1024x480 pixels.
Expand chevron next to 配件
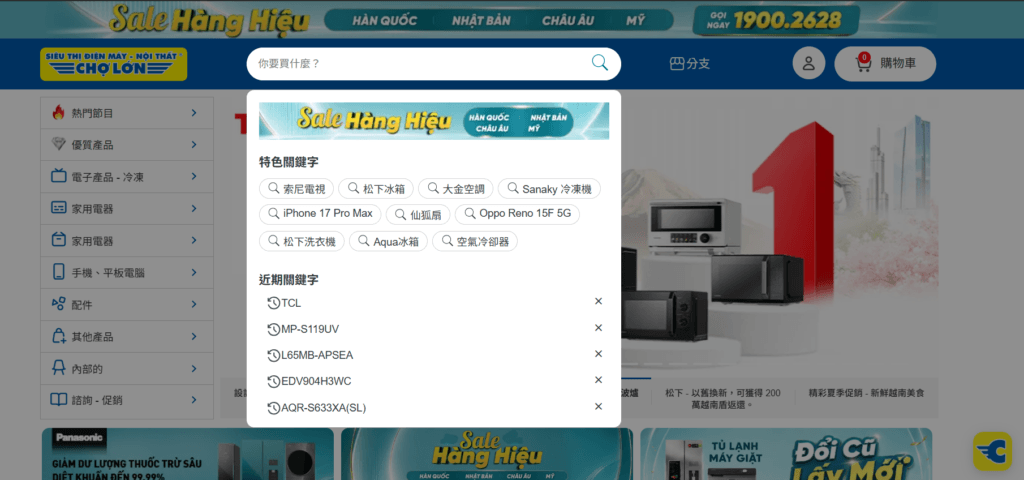point(194,304)
